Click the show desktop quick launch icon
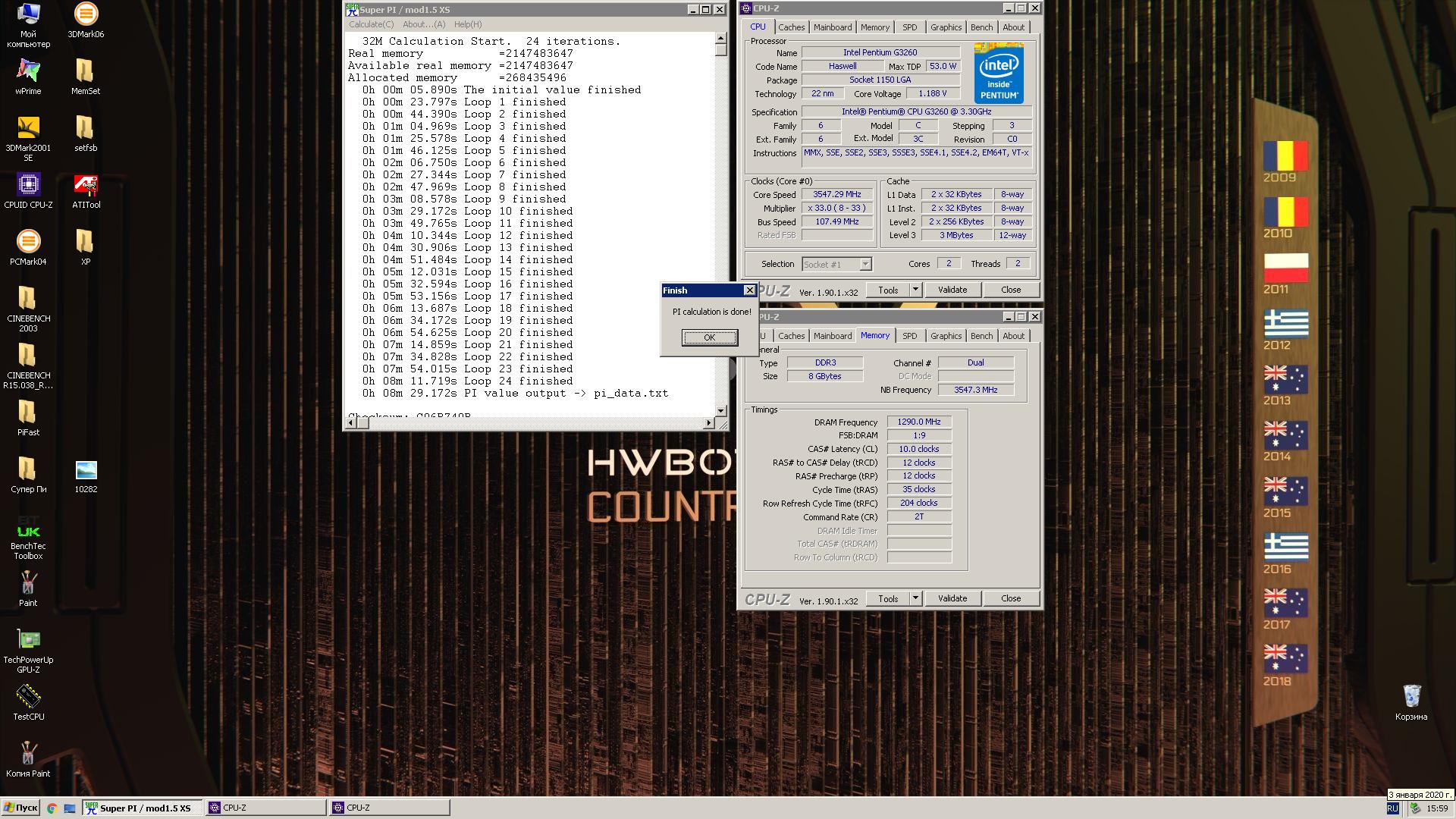Image resolution: width=1456 pixels, height=819 pixels. (x=69, y=808)
